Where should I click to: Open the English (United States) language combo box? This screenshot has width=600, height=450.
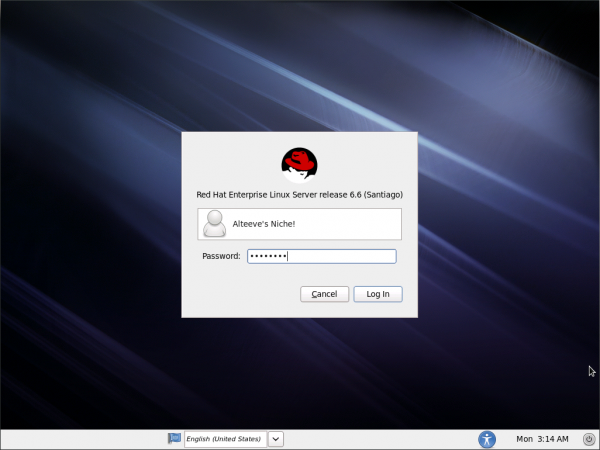(225, 438)
